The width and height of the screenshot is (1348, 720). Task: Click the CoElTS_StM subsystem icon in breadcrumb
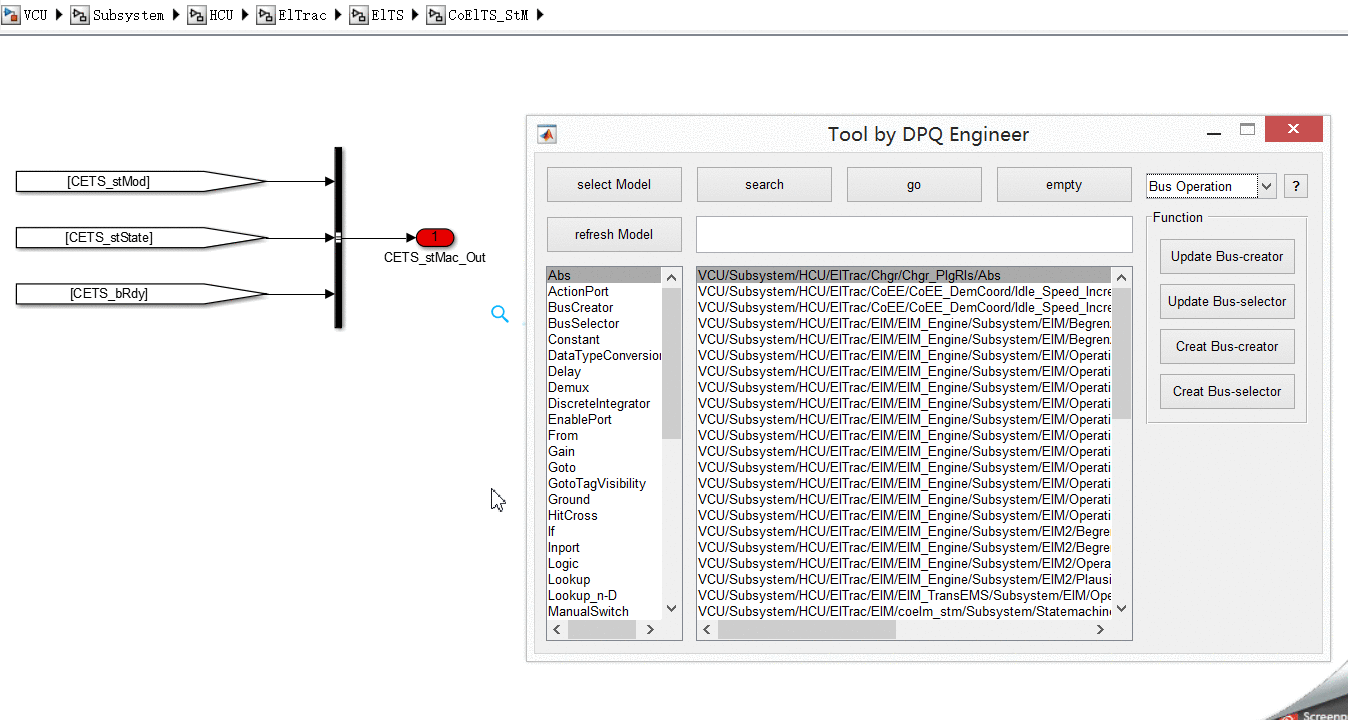click(x=435, y=16)
